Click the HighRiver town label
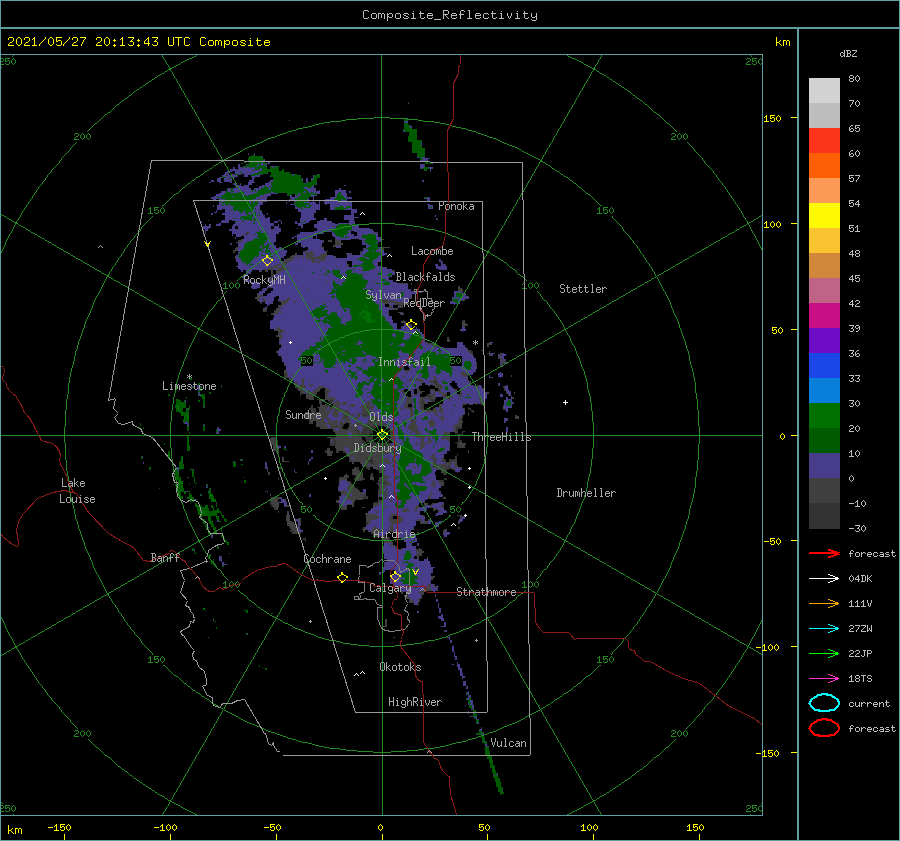 [415, 702]
